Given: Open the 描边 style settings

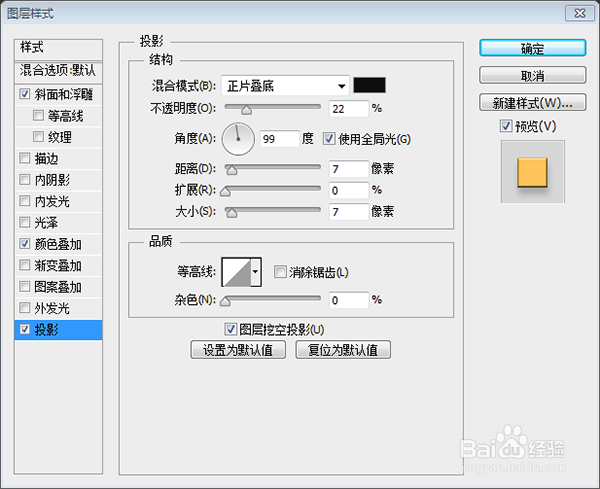Looking at the screenshot, I should [46, 158].
